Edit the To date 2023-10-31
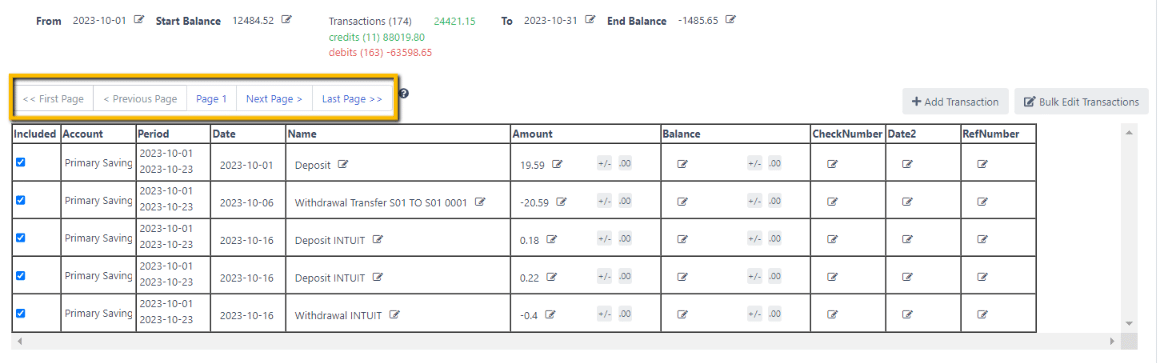The image size is (1166, 363). [x=590, y=20]
